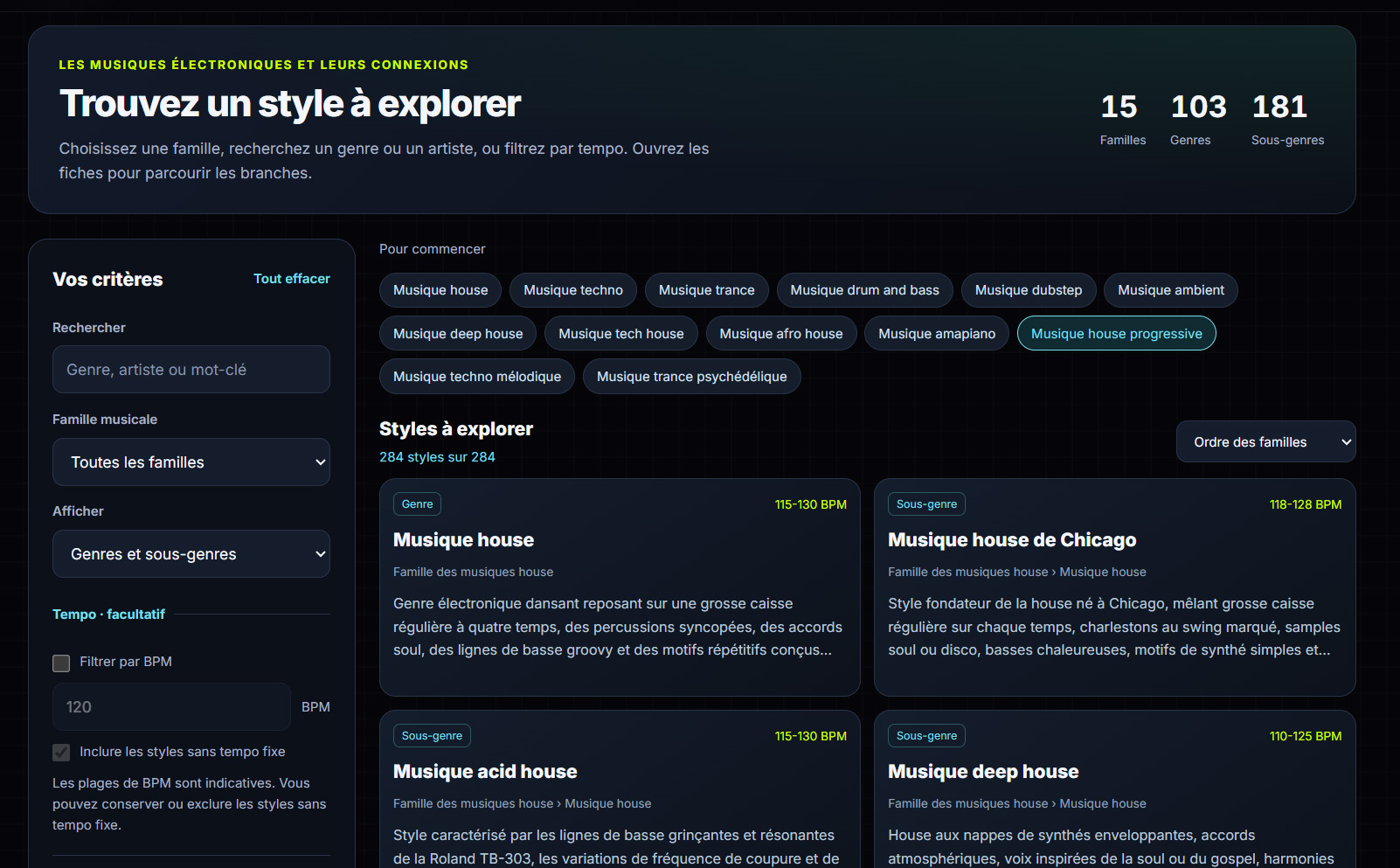Click Sous-genre badge on Musique house de Chicago
The height and width of the screenshot is (868, 1400).
[926, 504]
